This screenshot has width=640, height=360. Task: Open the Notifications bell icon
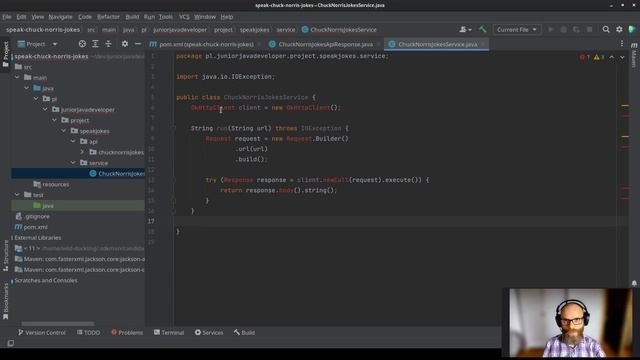(x=634, y=283)
